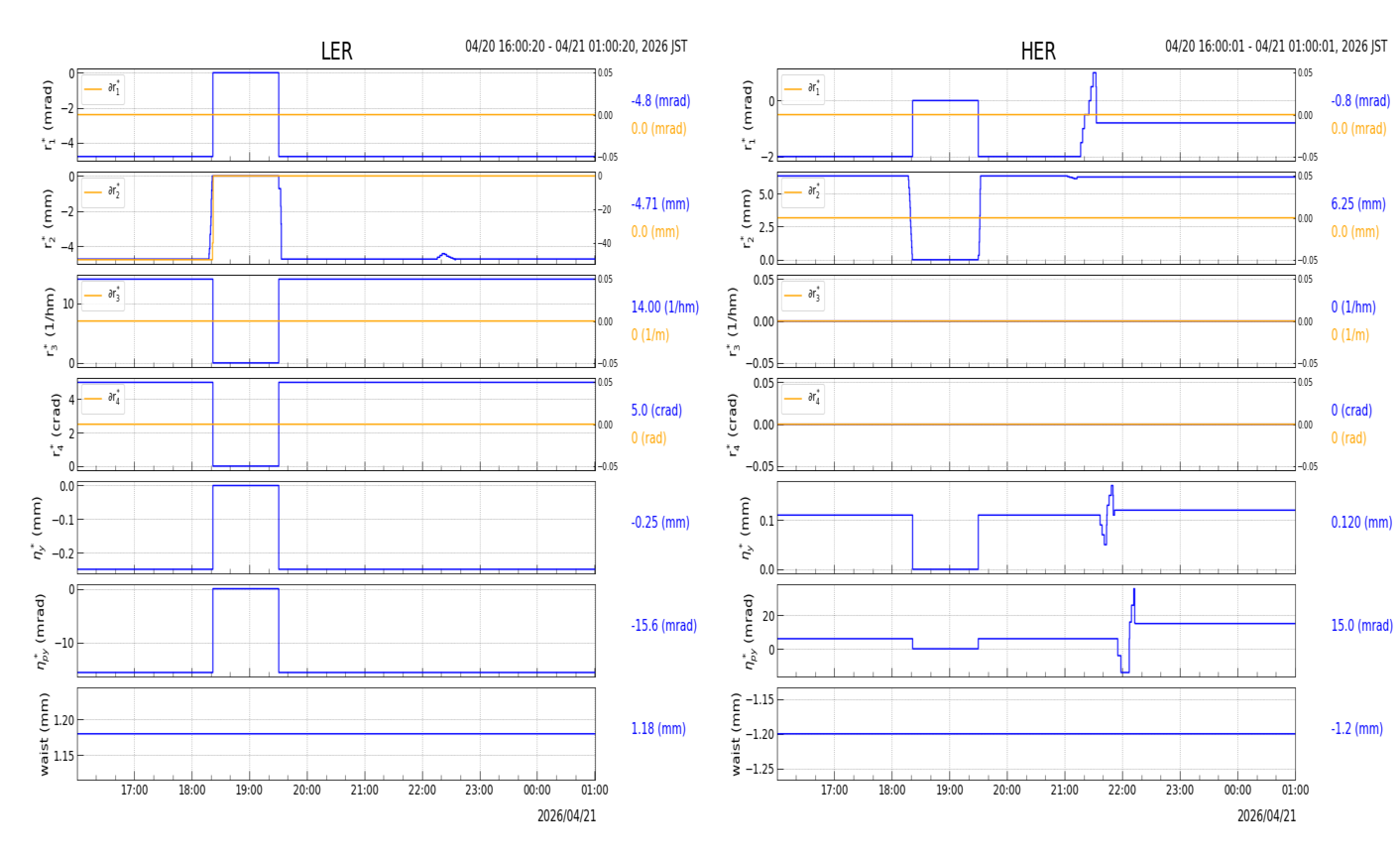
Task: Click the r4* (crad) axis label in HER
Action: (x=733, y=425)
